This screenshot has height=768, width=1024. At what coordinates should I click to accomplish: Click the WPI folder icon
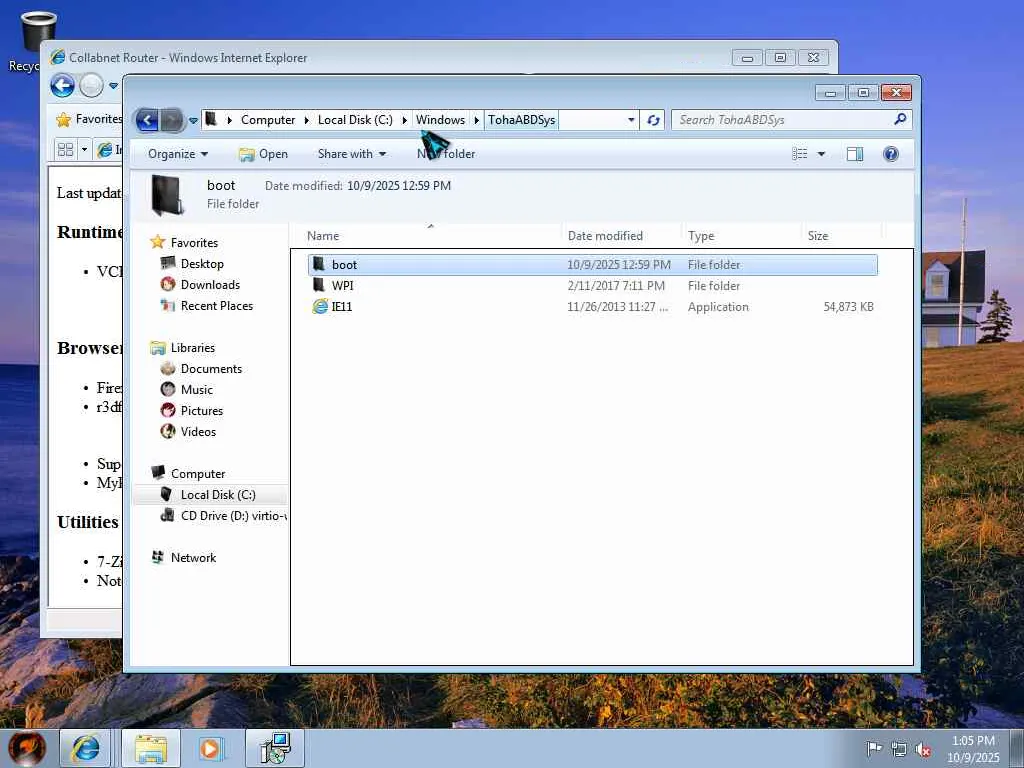319,285
